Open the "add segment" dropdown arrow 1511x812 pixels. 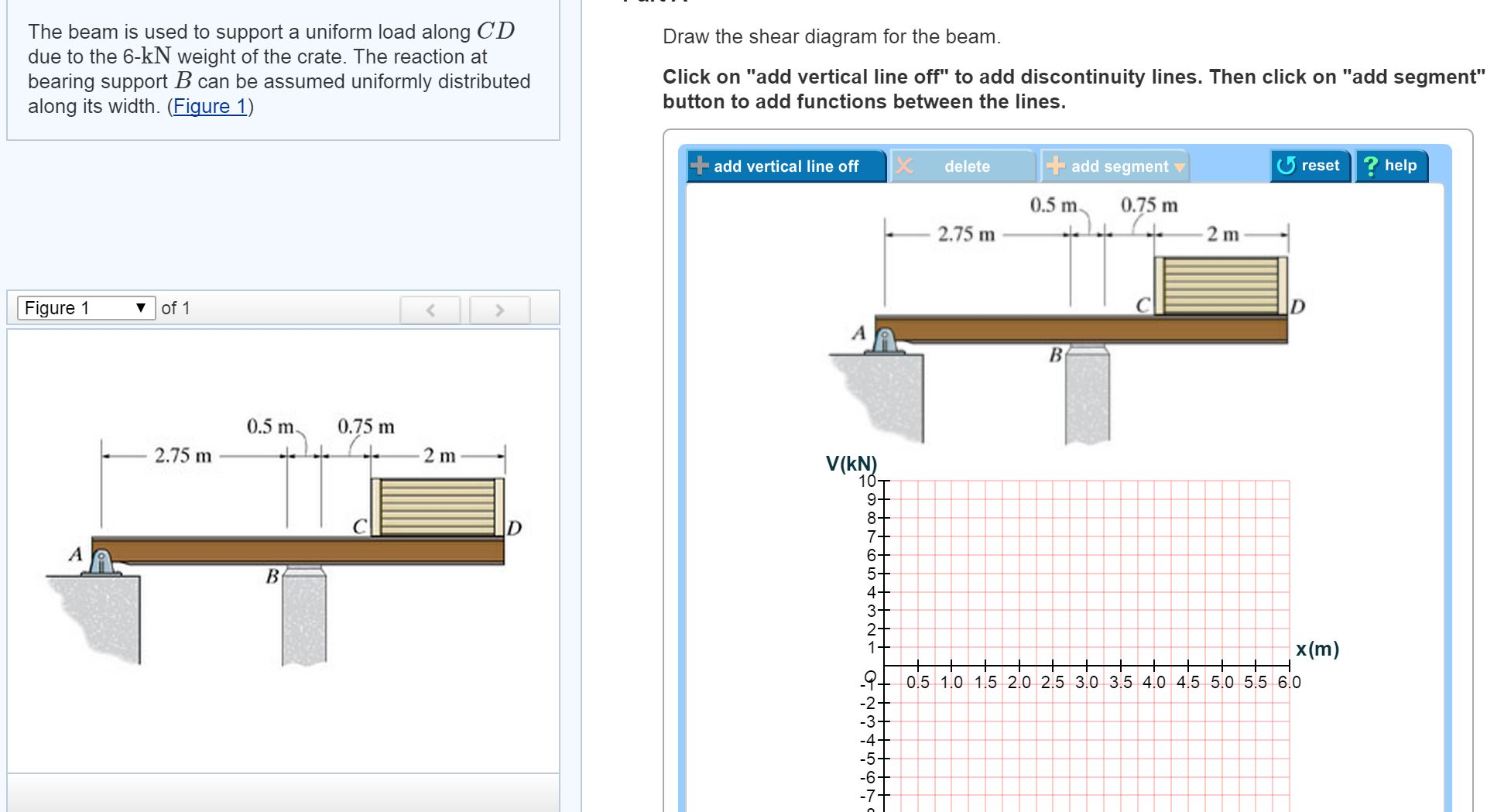[x=1178, y=166]
